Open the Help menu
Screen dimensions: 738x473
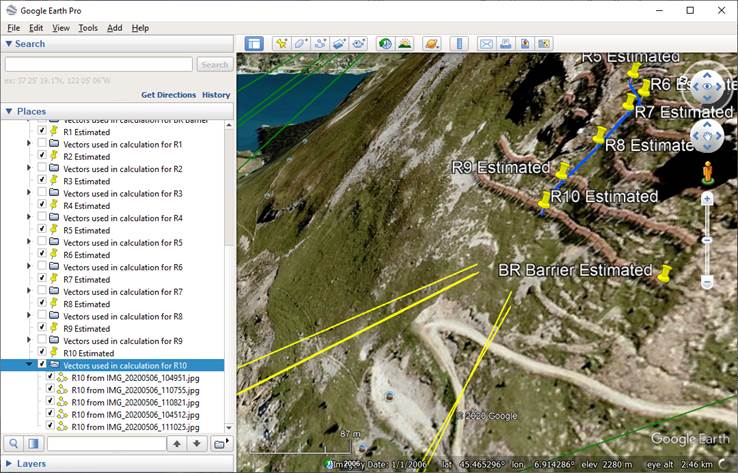tap(140, 28)
